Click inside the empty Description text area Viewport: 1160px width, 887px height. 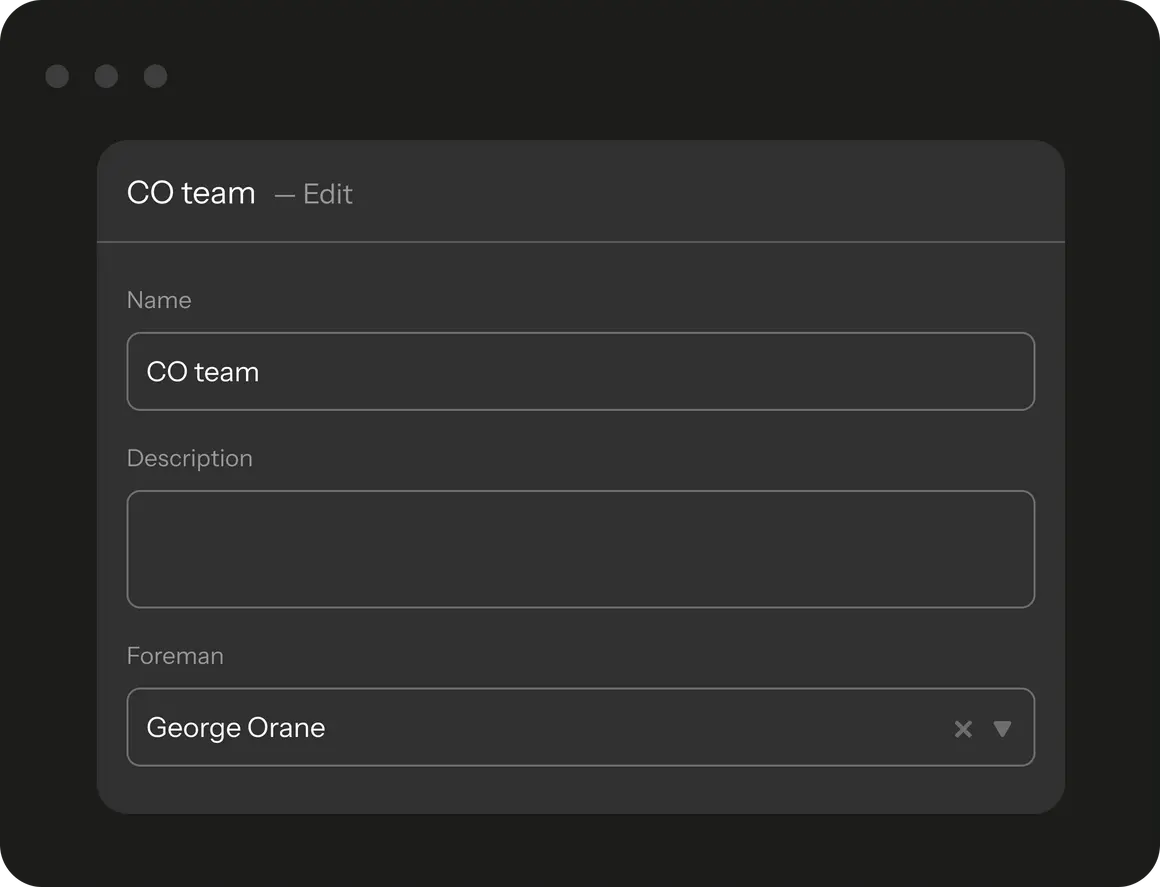[x=580, y=549]
